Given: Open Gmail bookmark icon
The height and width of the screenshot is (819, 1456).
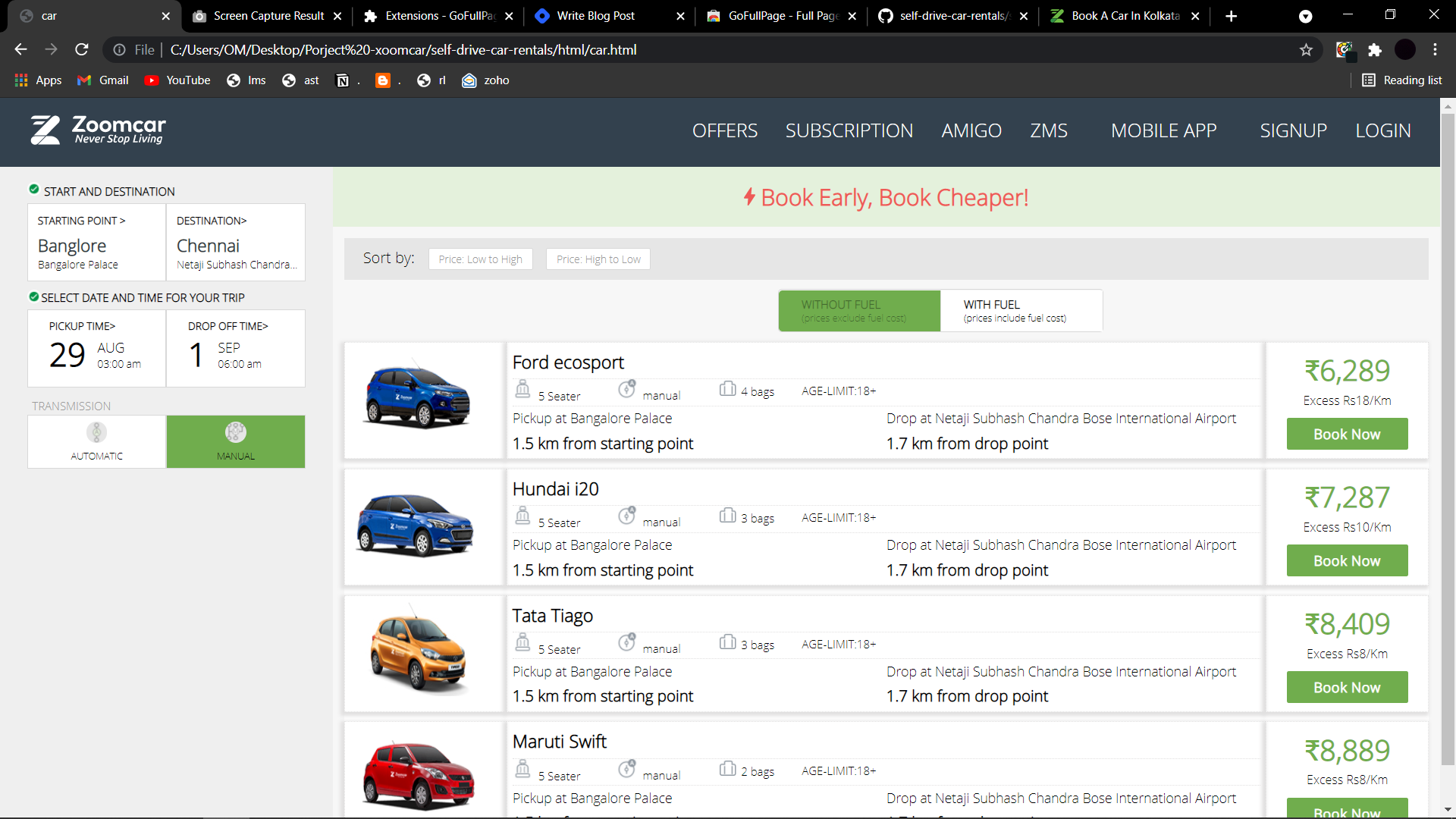Looking at the screenshot, I should (x=84, y=80).
